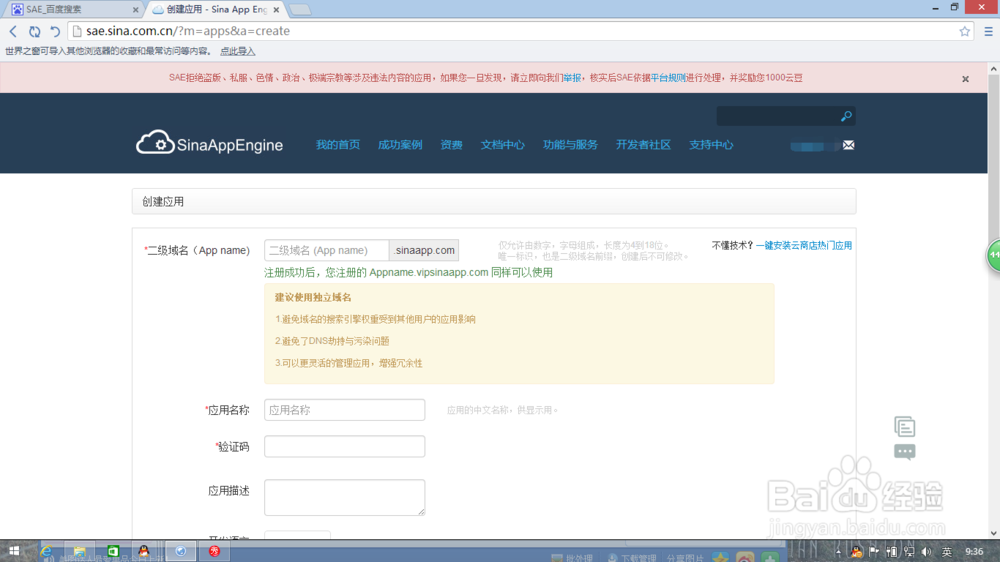1000x562 pixels.
Task: Open the QQ penguin taskbar icon
Action: [144, 551]
